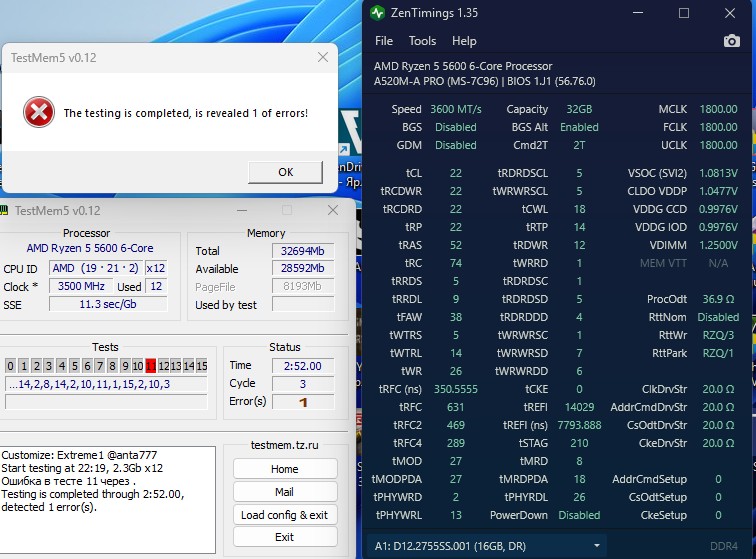
Task: Click the Capacity value 32GB
Action: [x=579, y=109]
